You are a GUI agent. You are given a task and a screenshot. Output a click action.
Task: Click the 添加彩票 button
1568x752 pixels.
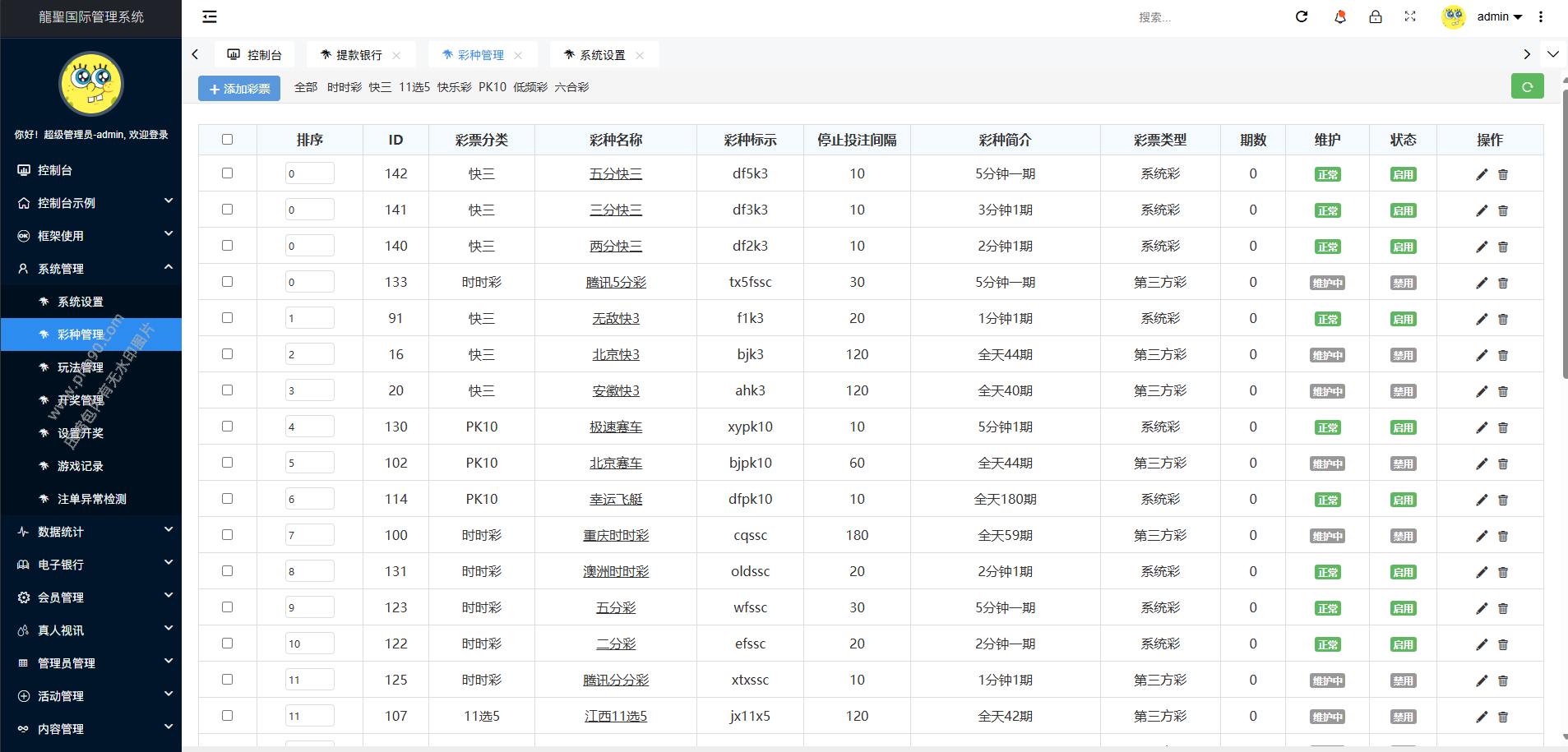click(239, 89)
